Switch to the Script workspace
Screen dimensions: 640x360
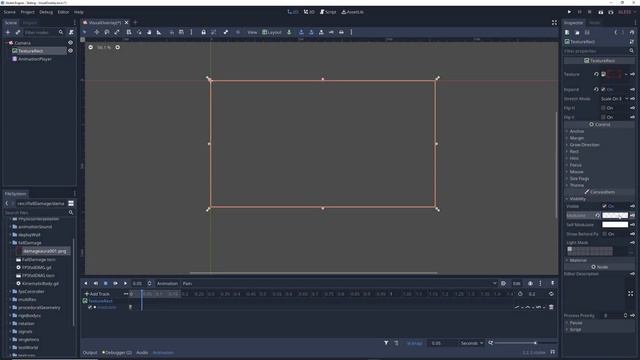point(328,12)
